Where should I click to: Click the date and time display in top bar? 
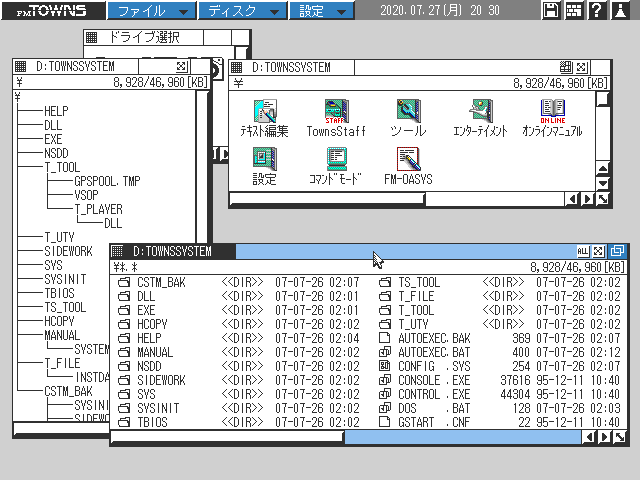coord(440,10)
